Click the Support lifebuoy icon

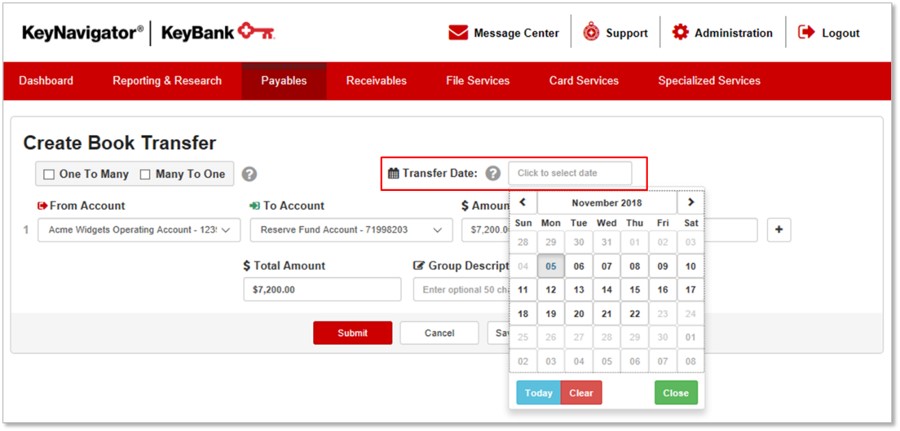tap(591, 32)
